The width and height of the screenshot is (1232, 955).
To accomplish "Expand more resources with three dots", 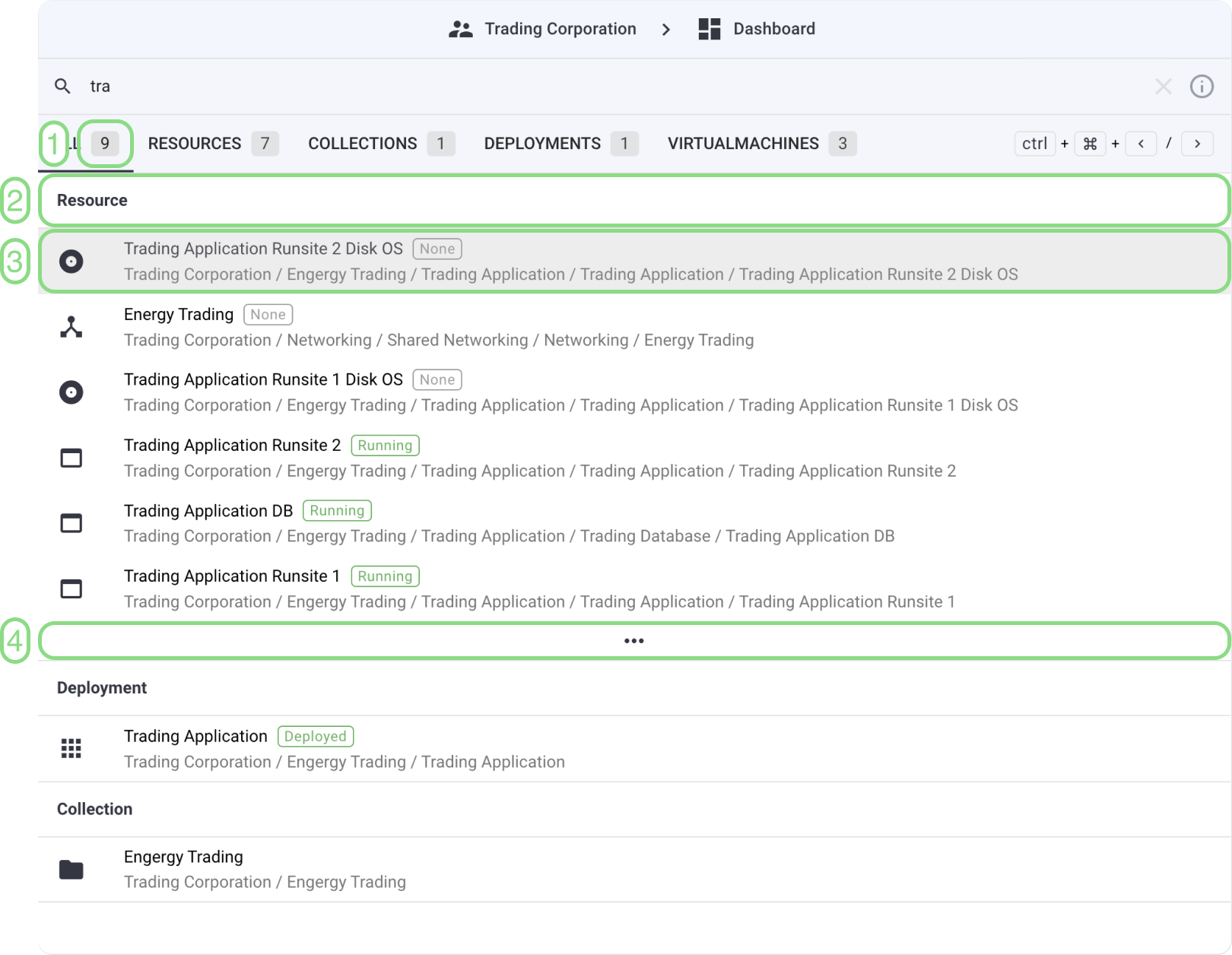I will pos(633,641).
